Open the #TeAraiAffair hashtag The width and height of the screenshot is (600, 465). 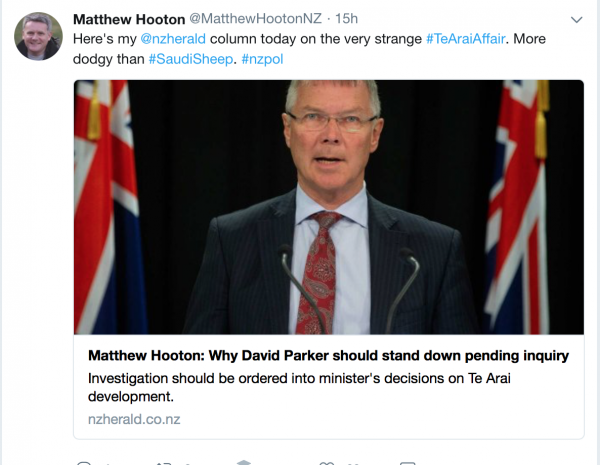[465, 39]
